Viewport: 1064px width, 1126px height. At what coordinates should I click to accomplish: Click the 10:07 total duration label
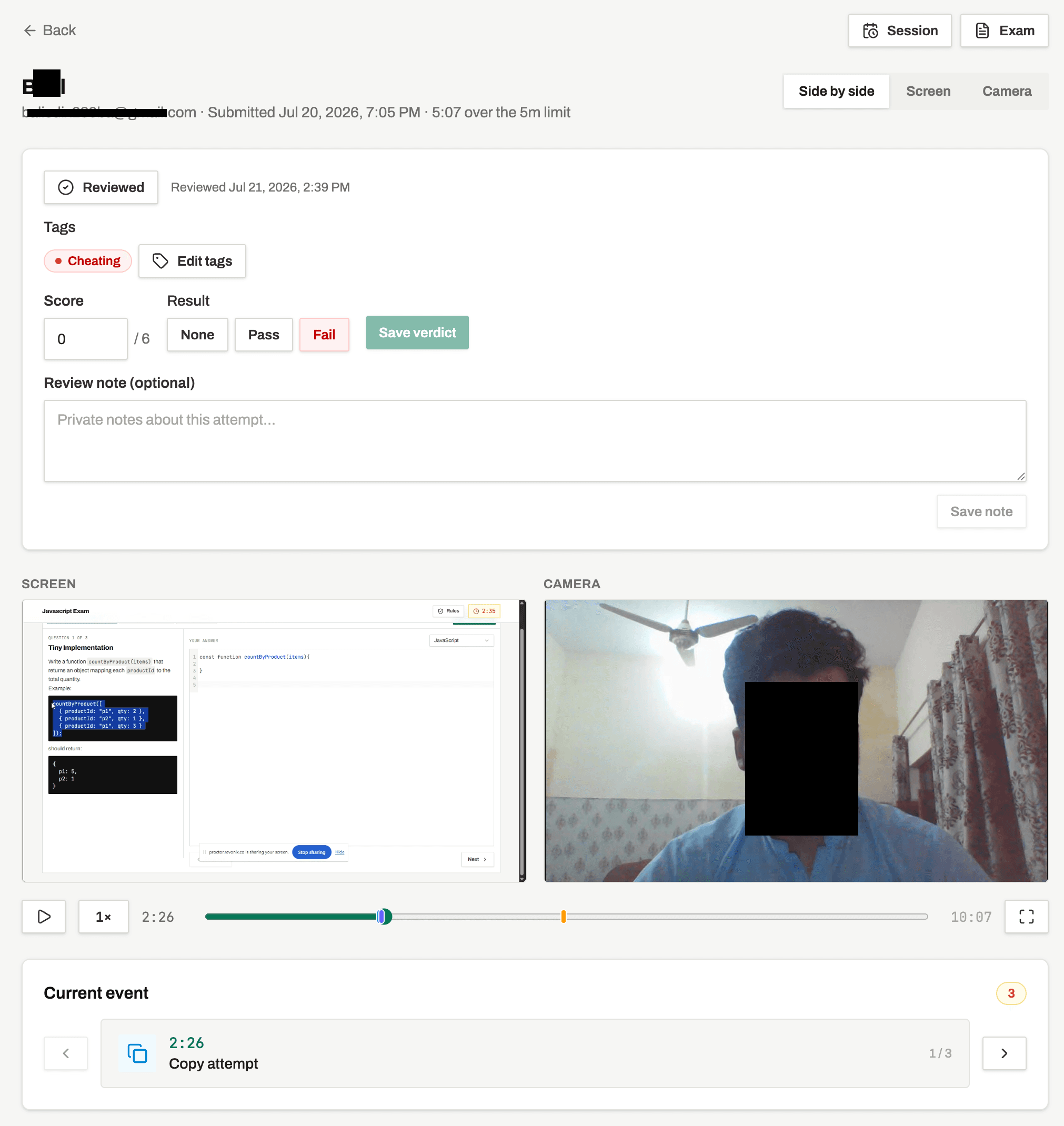(971, 917)
